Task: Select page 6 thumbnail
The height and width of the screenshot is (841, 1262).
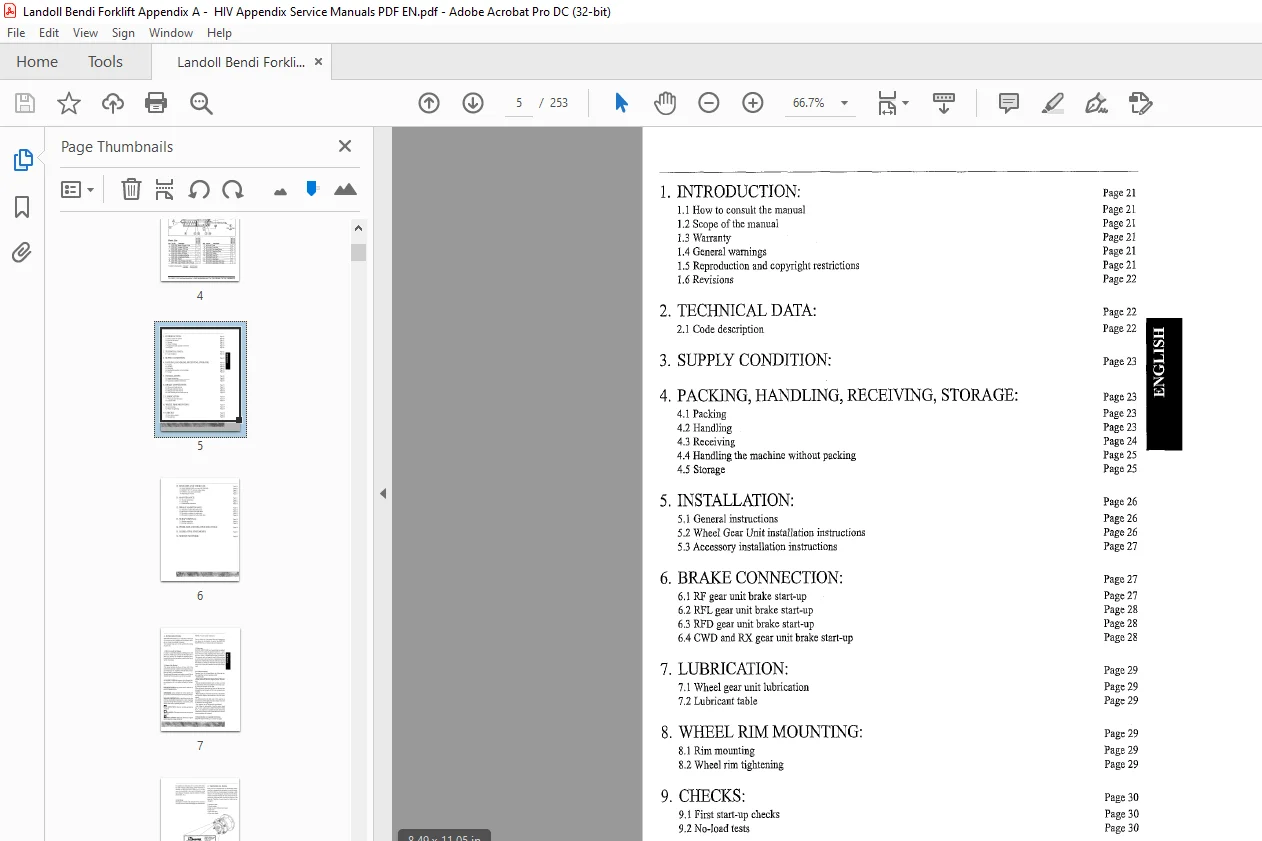Action: [200, 530]
